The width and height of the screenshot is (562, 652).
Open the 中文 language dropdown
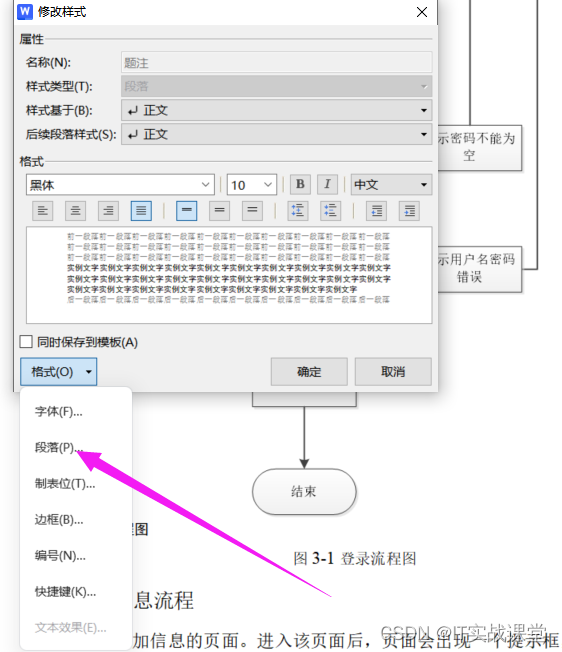[392, 185]
